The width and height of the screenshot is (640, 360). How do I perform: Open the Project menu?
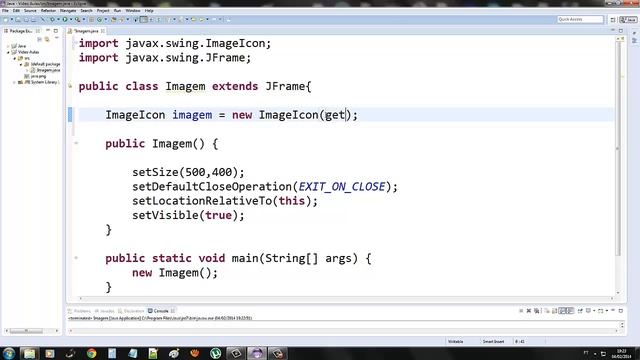[x=103, y=11]
